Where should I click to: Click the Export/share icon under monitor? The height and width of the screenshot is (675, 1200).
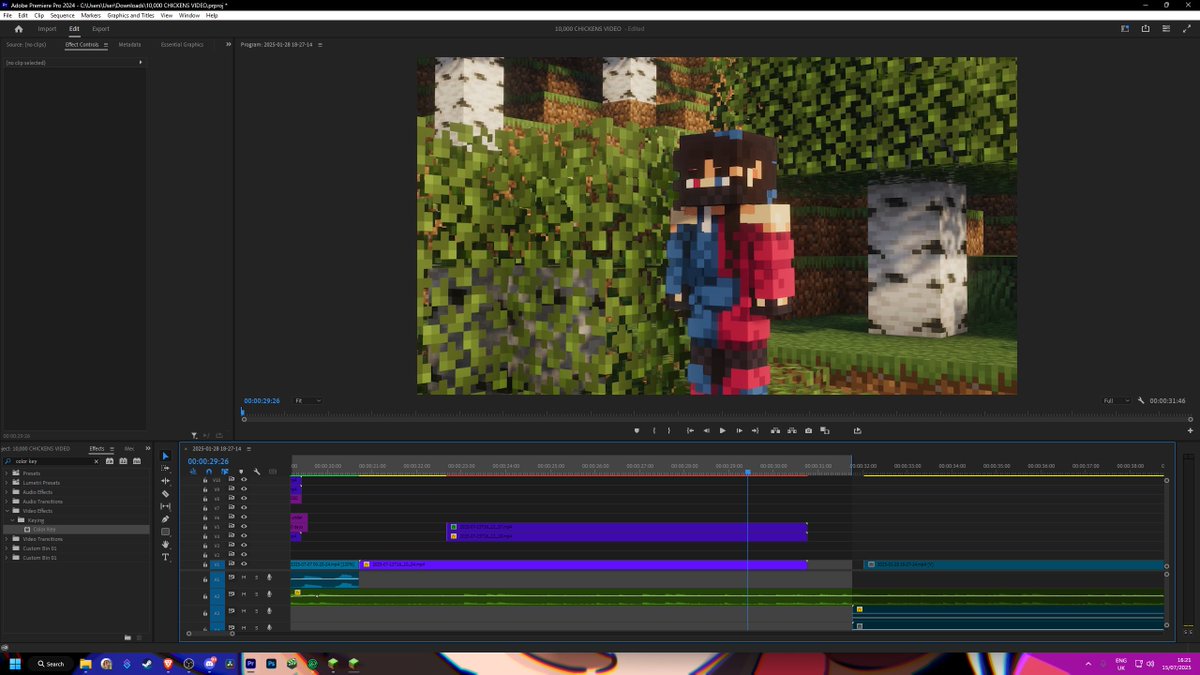857,431
